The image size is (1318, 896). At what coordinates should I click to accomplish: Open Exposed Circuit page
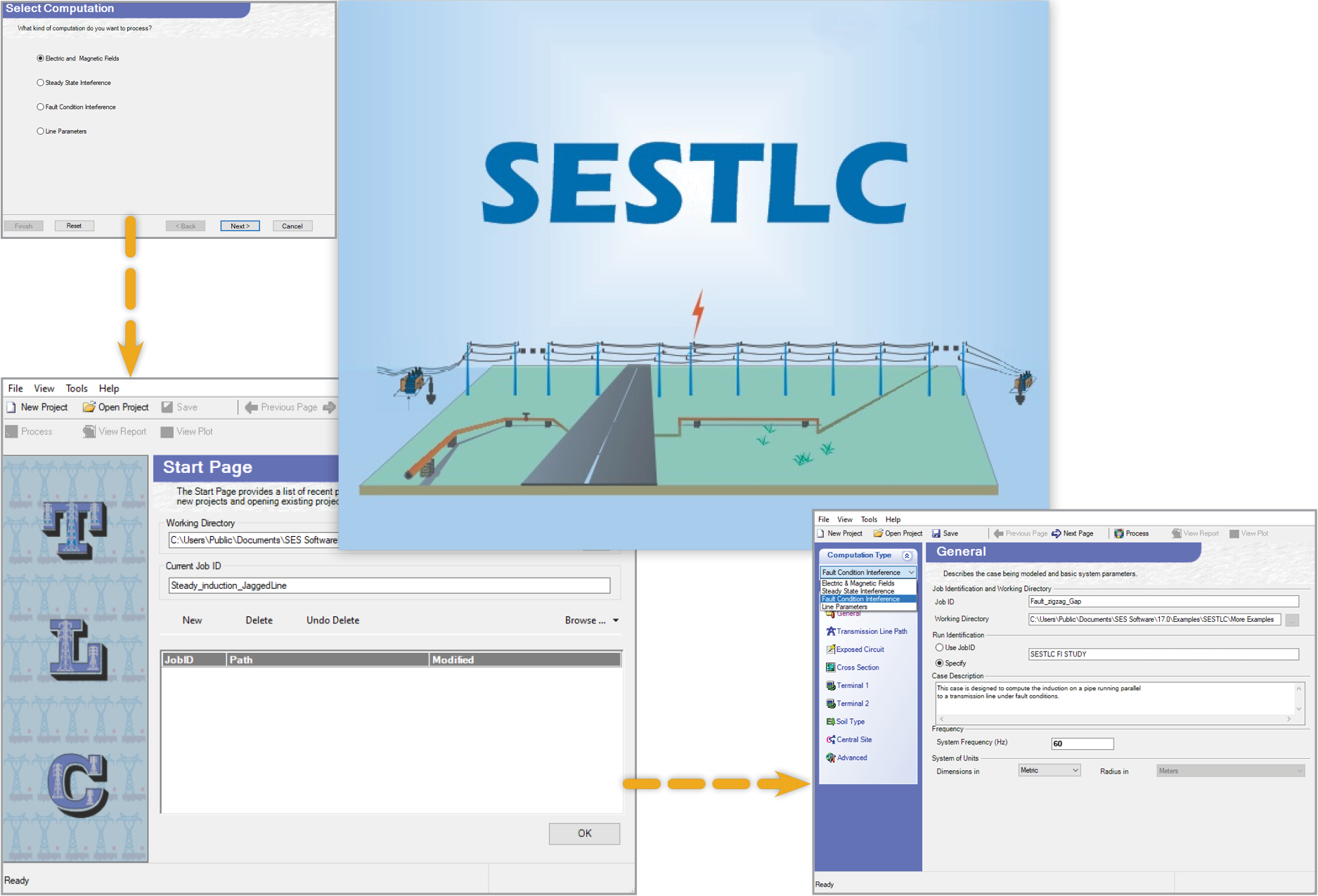coord(855,650)
